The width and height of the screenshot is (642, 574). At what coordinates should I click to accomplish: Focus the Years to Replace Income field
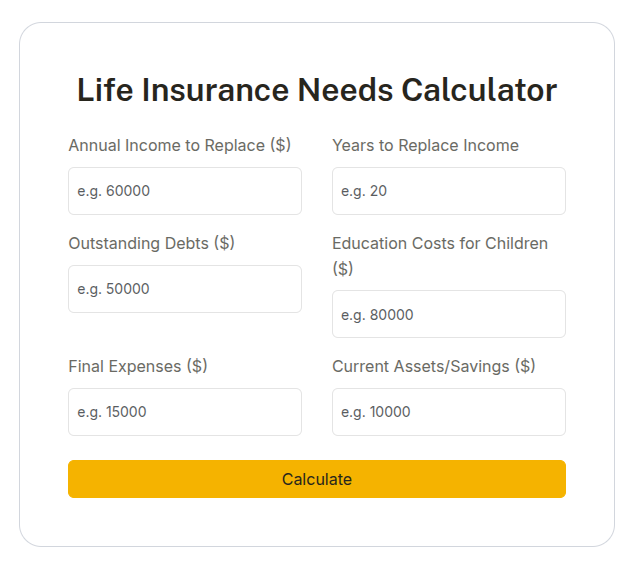449,191
